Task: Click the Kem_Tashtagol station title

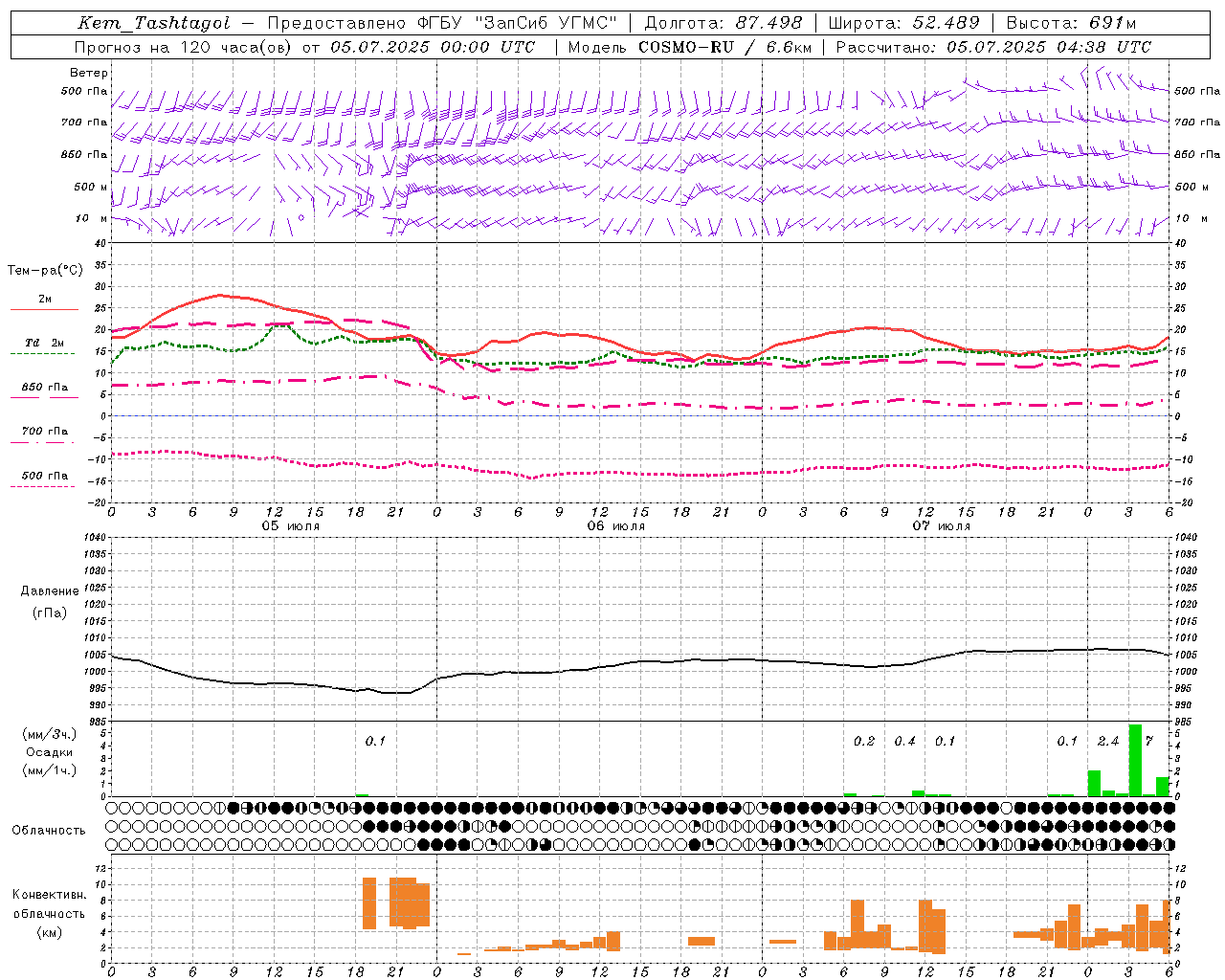Action: (153, 23)
